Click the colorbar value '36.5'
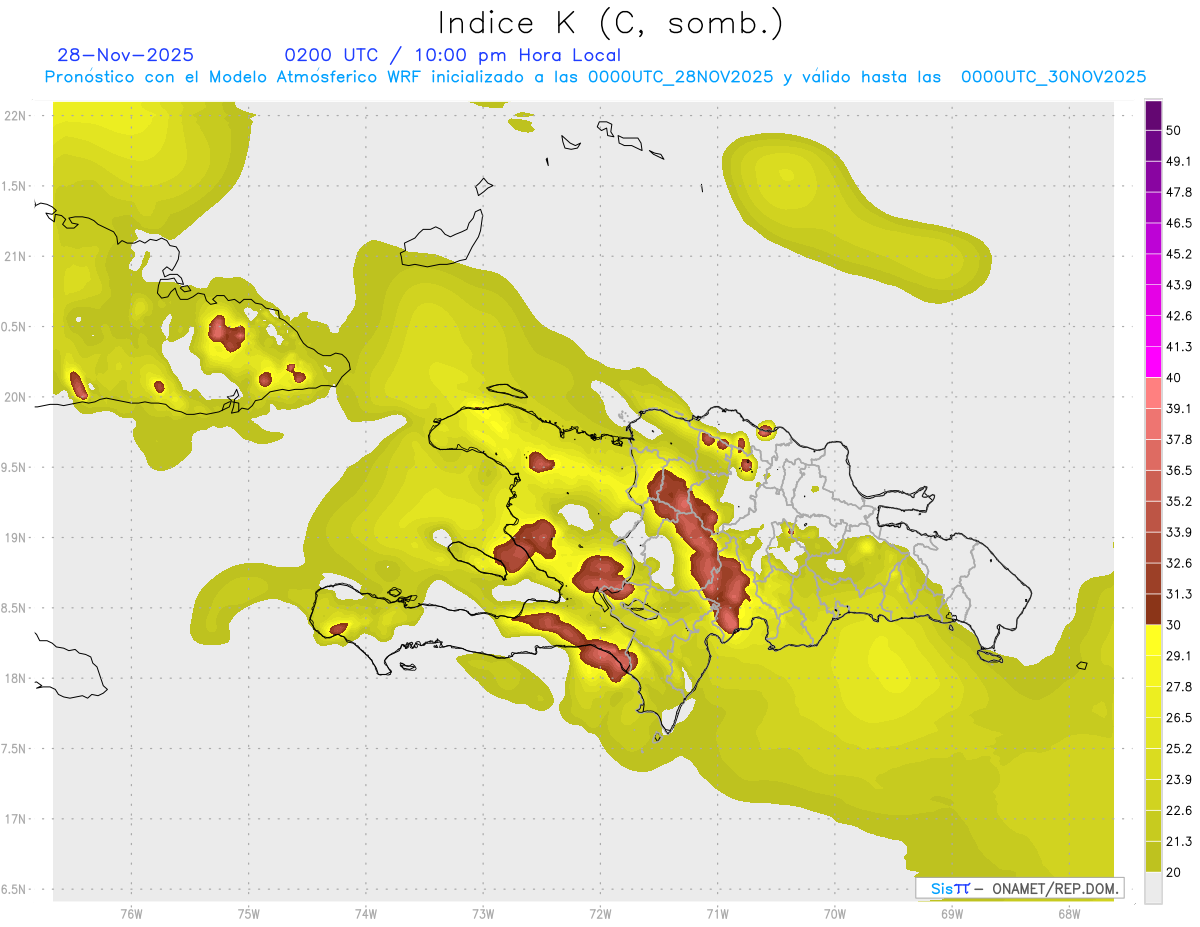The height and width of the screenshot is (927, 1200). coord(1179,470)
